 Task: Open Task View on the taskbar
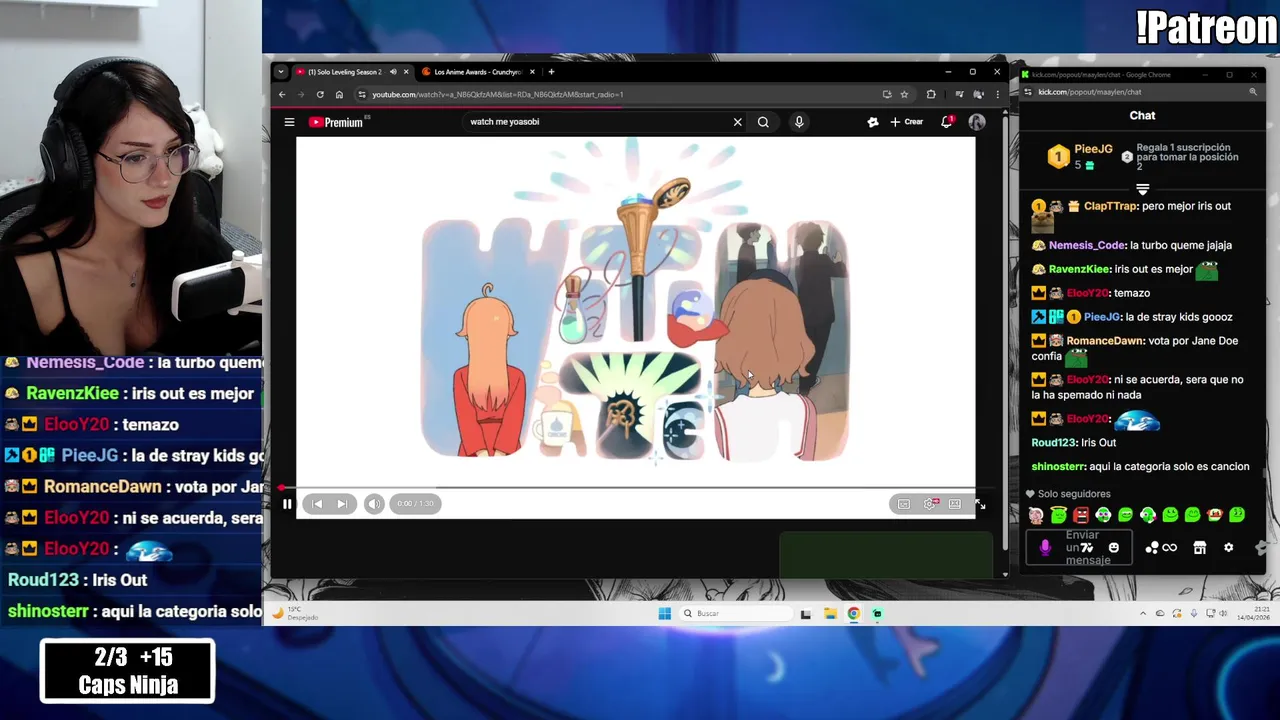806,614
